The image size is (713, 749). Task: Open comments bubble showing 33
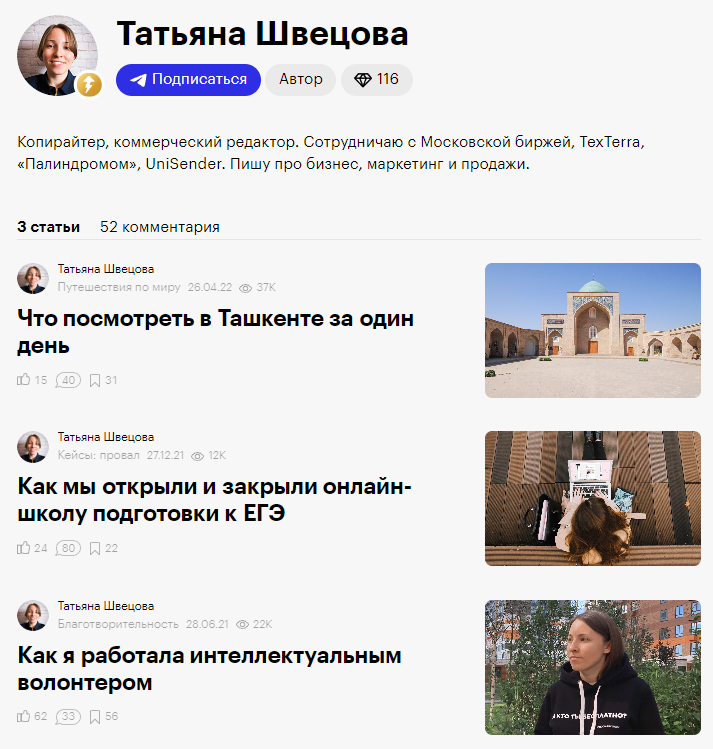(68, 717)
